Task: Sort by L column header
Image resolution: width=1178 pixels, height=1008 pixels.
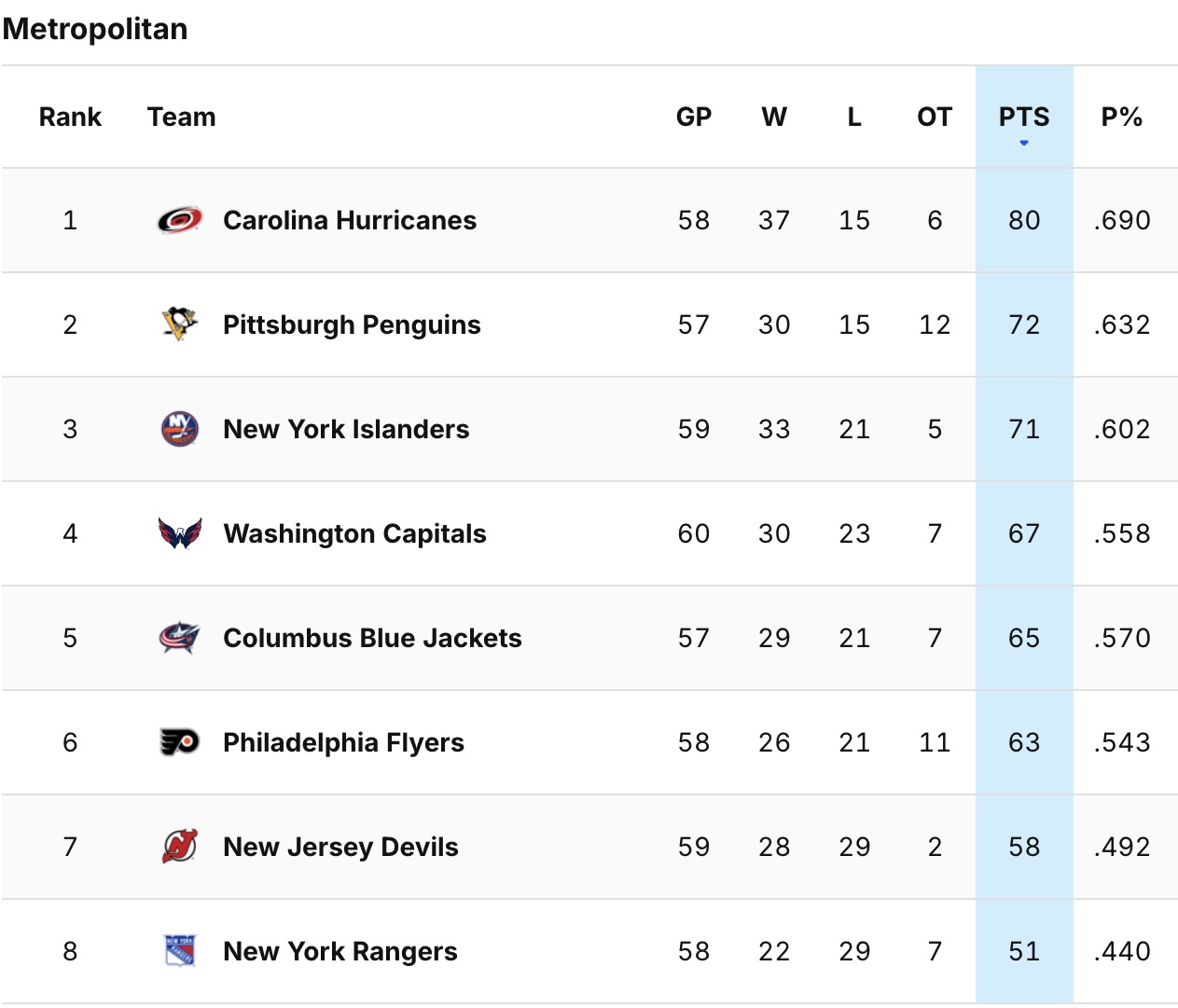Action: click(854, 117)
